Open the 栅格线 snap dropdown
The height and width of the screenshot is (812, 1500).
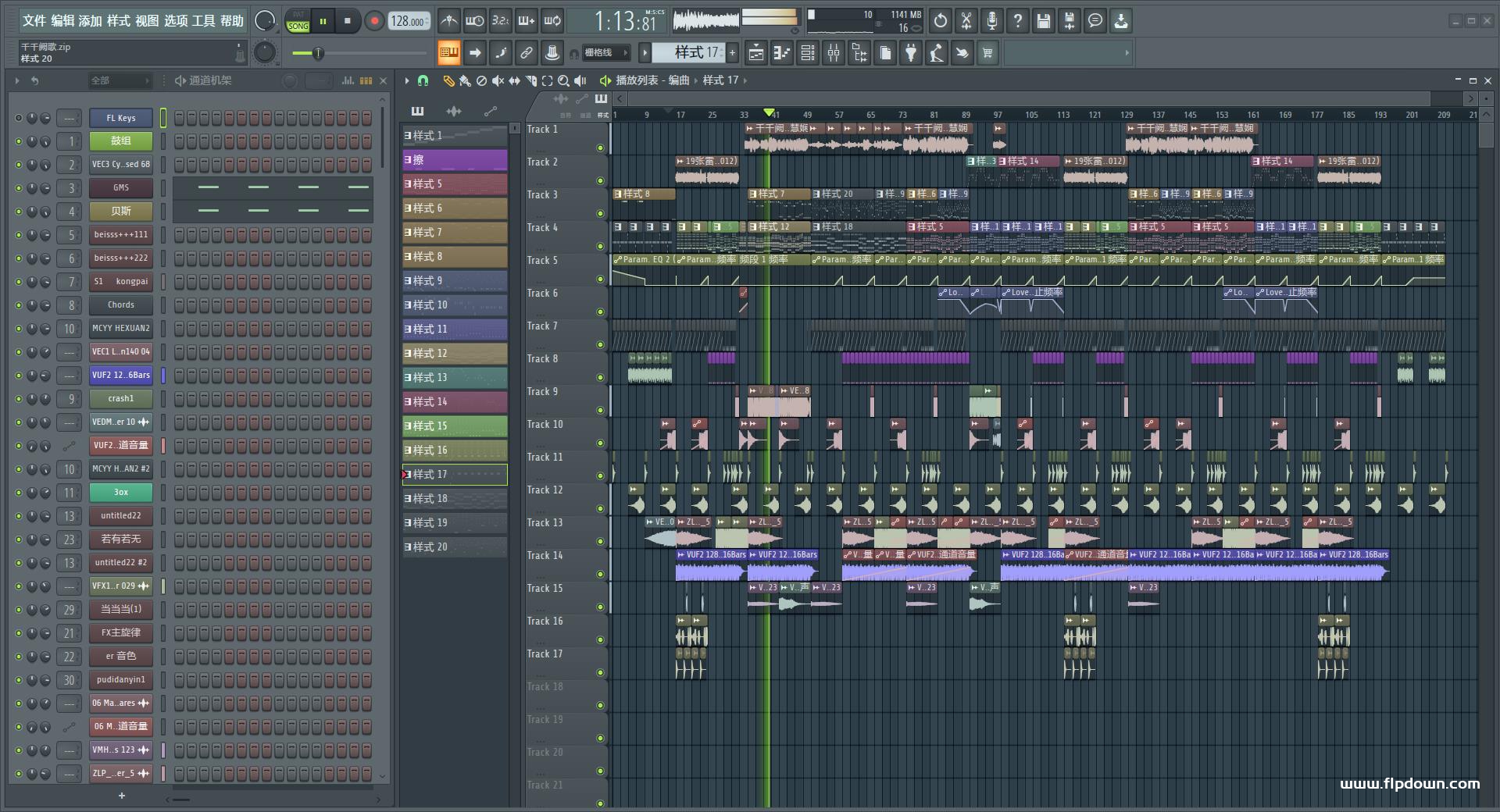[606, 53]
